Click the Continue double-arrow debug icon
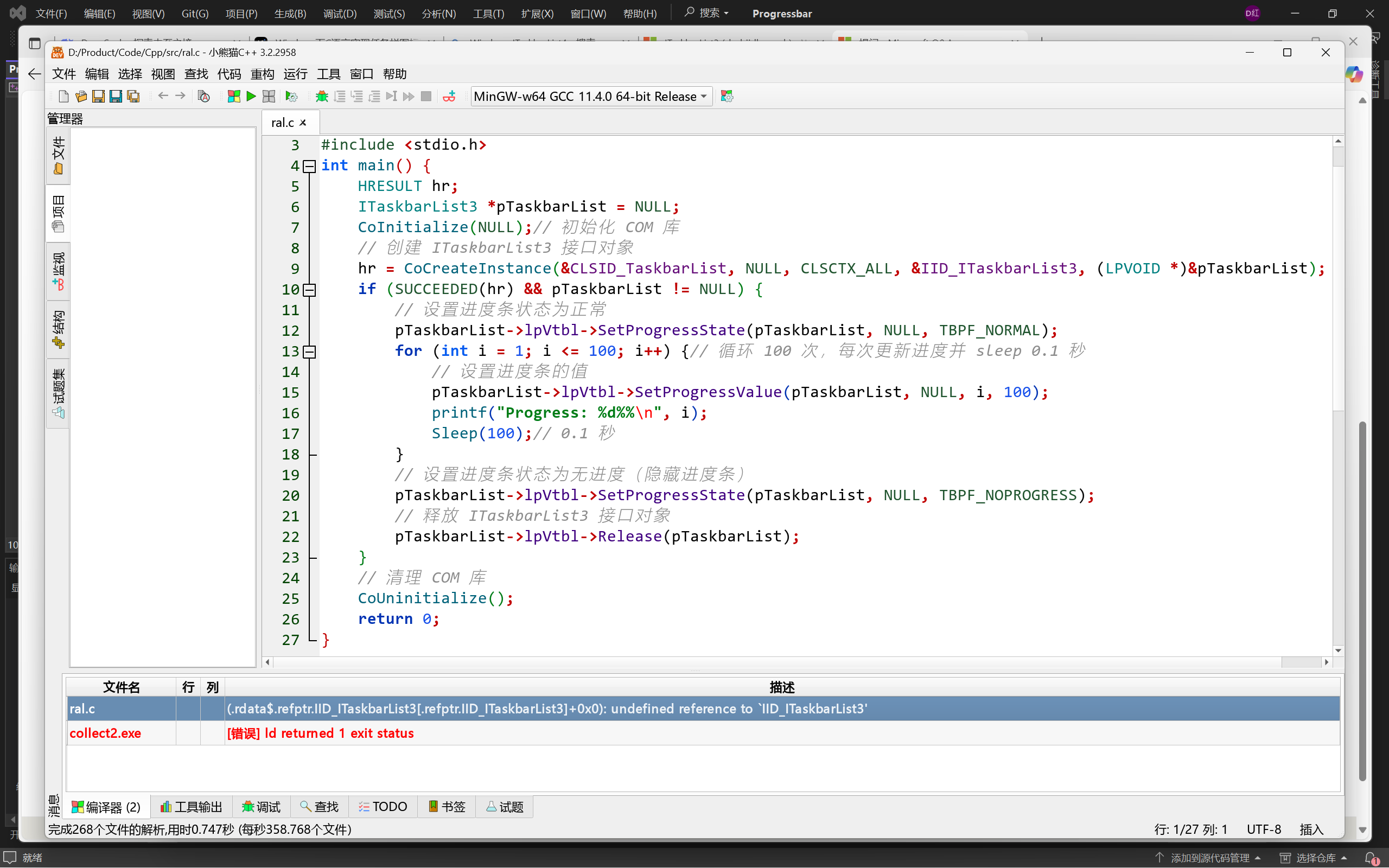 409,97
